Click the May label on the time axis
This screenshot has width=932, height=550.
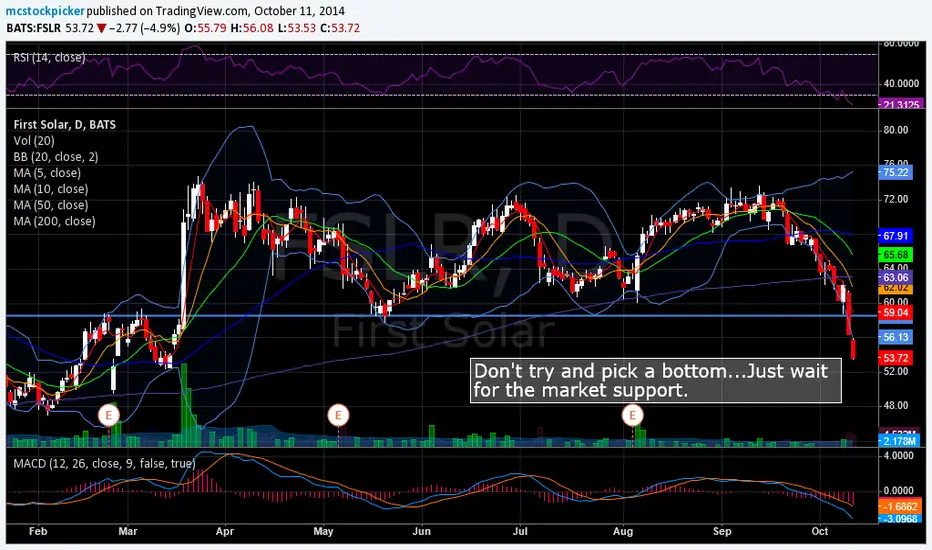click(323, 531)
